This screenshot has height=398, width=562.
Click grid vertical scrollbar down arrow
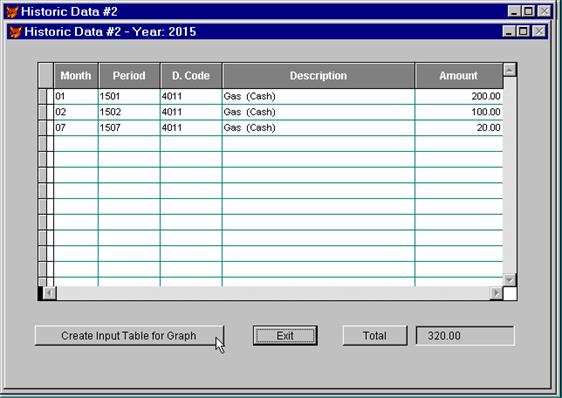(x=510, y=280)
